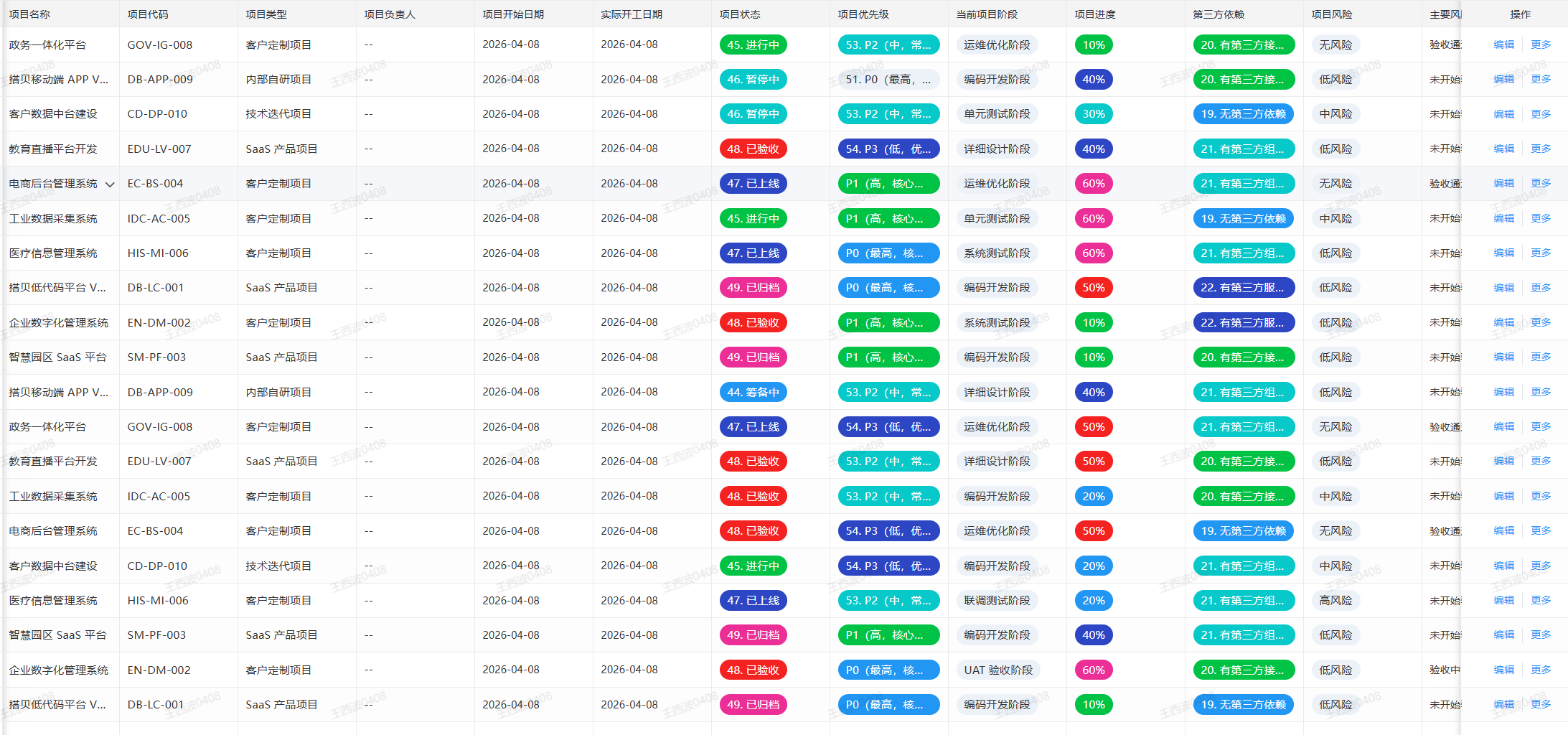Select the 项目负责人 column header
The height and width of the screenshot is (735, 1568).
click(390, 14)
